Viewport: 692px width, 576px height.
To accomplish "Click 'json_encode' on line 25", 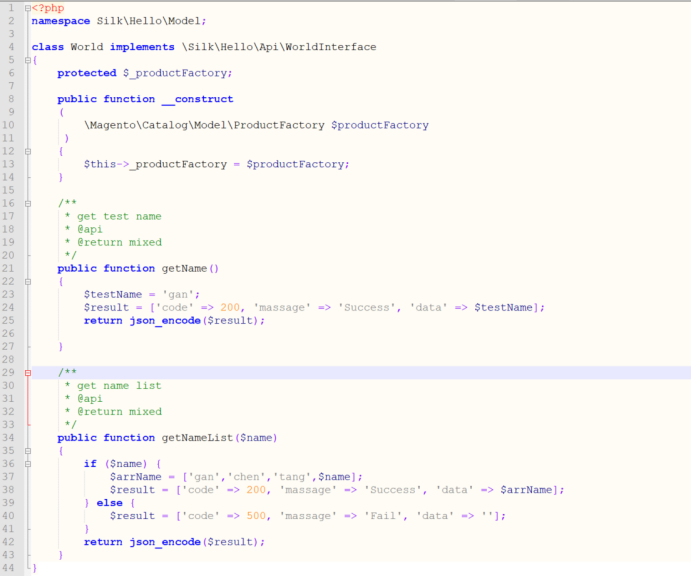I will pyautogui.click(x=165, y=320).
